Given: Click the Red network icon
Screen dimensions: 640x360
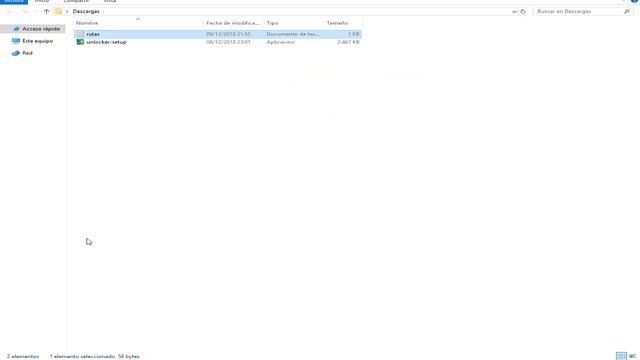Looking at the screenshot, I should (16, 53).
